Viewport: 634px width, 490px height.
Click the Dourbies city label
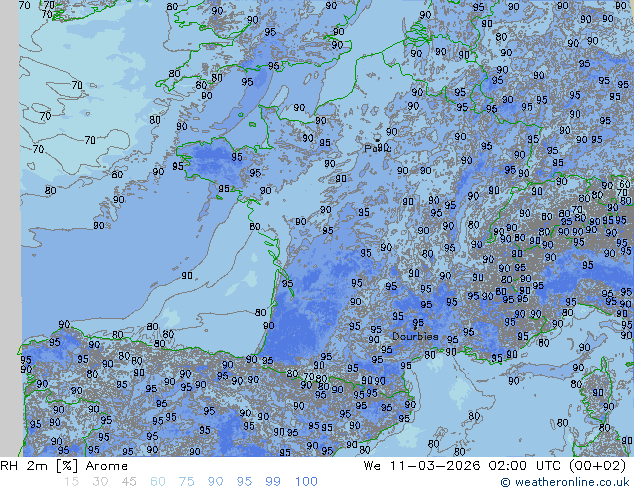coord(415,336)
